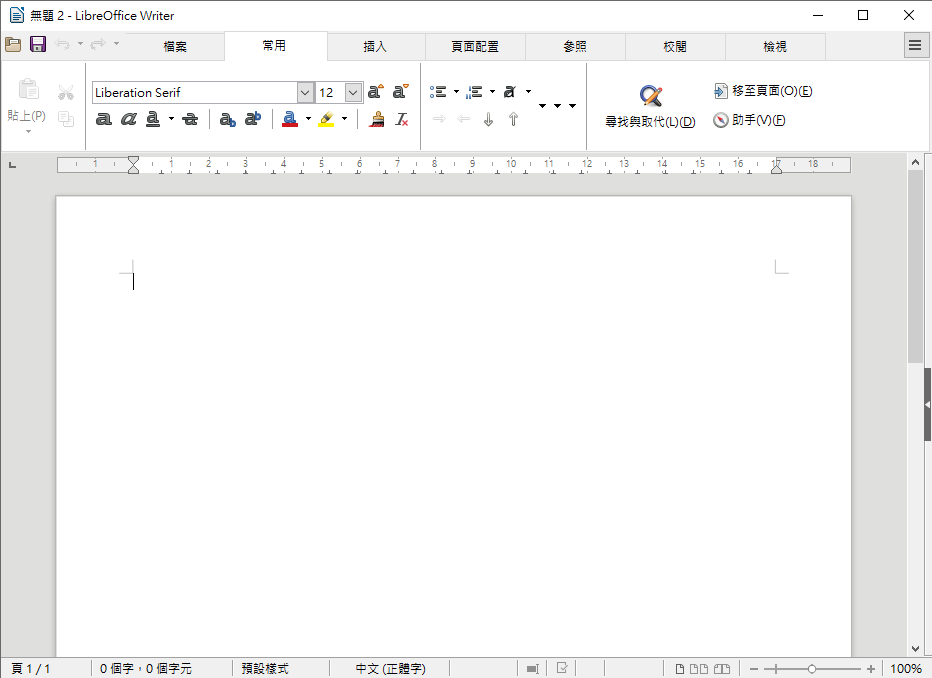Decrease font size with the shrink icon
Image resolution: width=932 pixels, height=678 pixels.
tap(401, 92)
